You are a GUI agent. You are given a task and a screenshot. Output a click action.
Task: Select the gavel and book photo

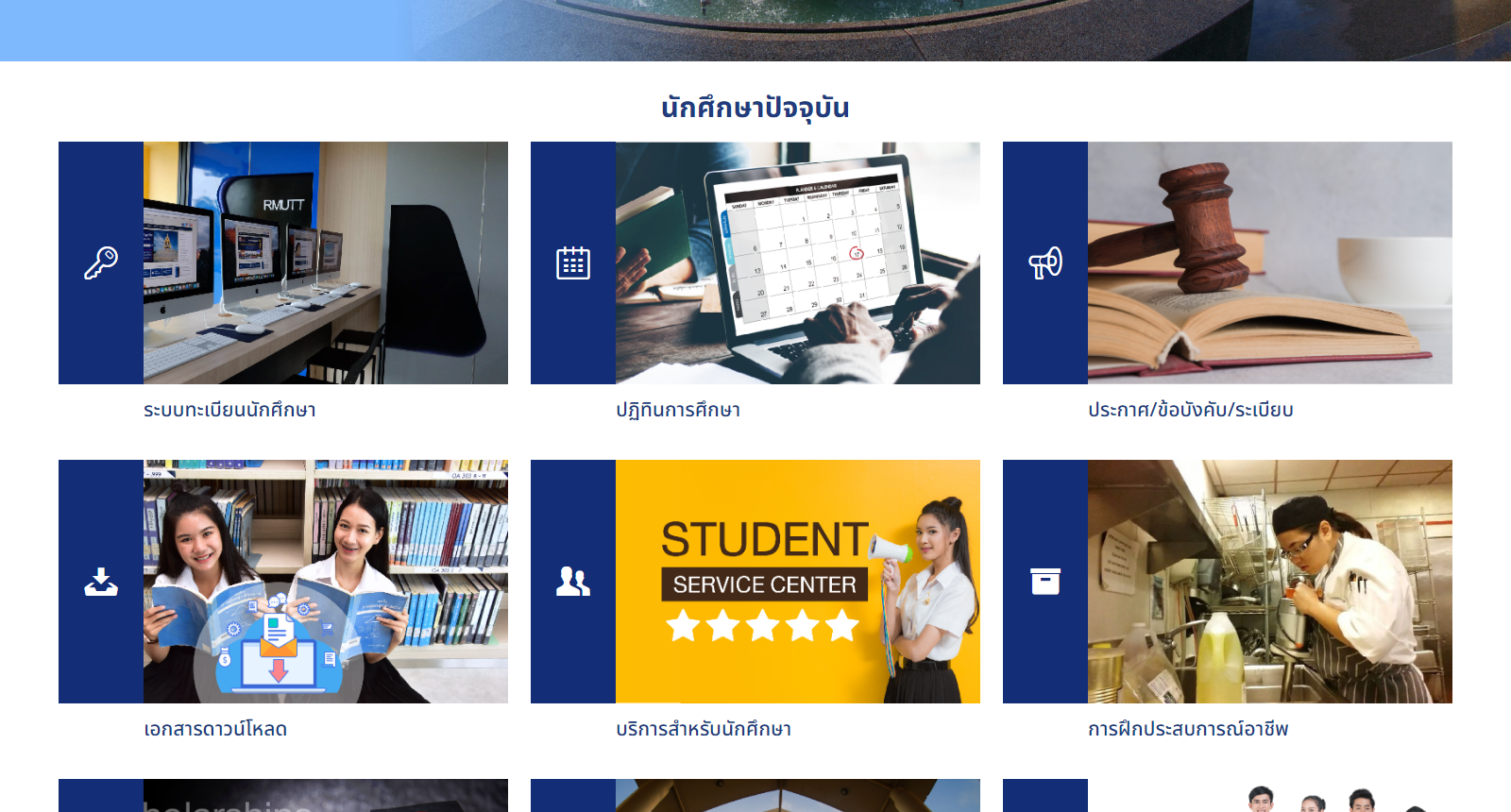(x=1270, y=262)
